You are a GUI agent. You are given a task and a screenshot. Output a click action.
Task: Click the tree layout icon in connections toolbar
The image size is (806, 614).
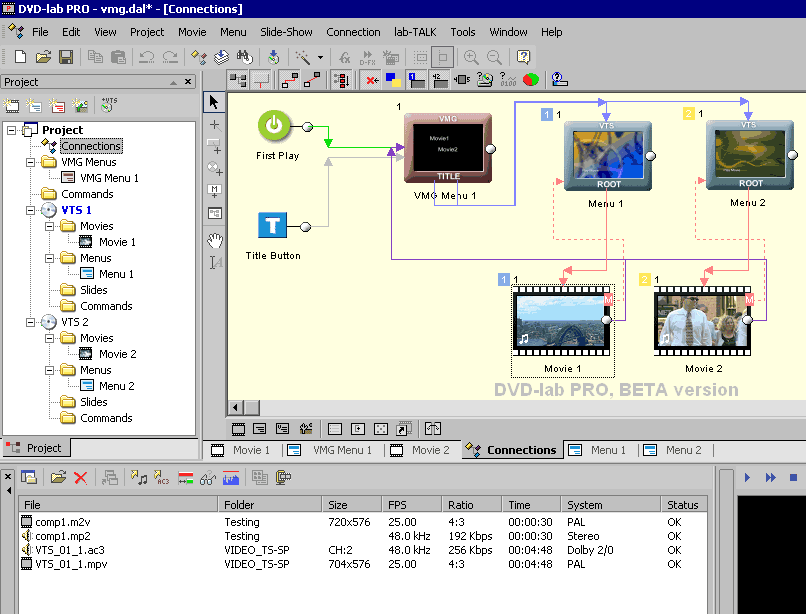tap(237, 80)
